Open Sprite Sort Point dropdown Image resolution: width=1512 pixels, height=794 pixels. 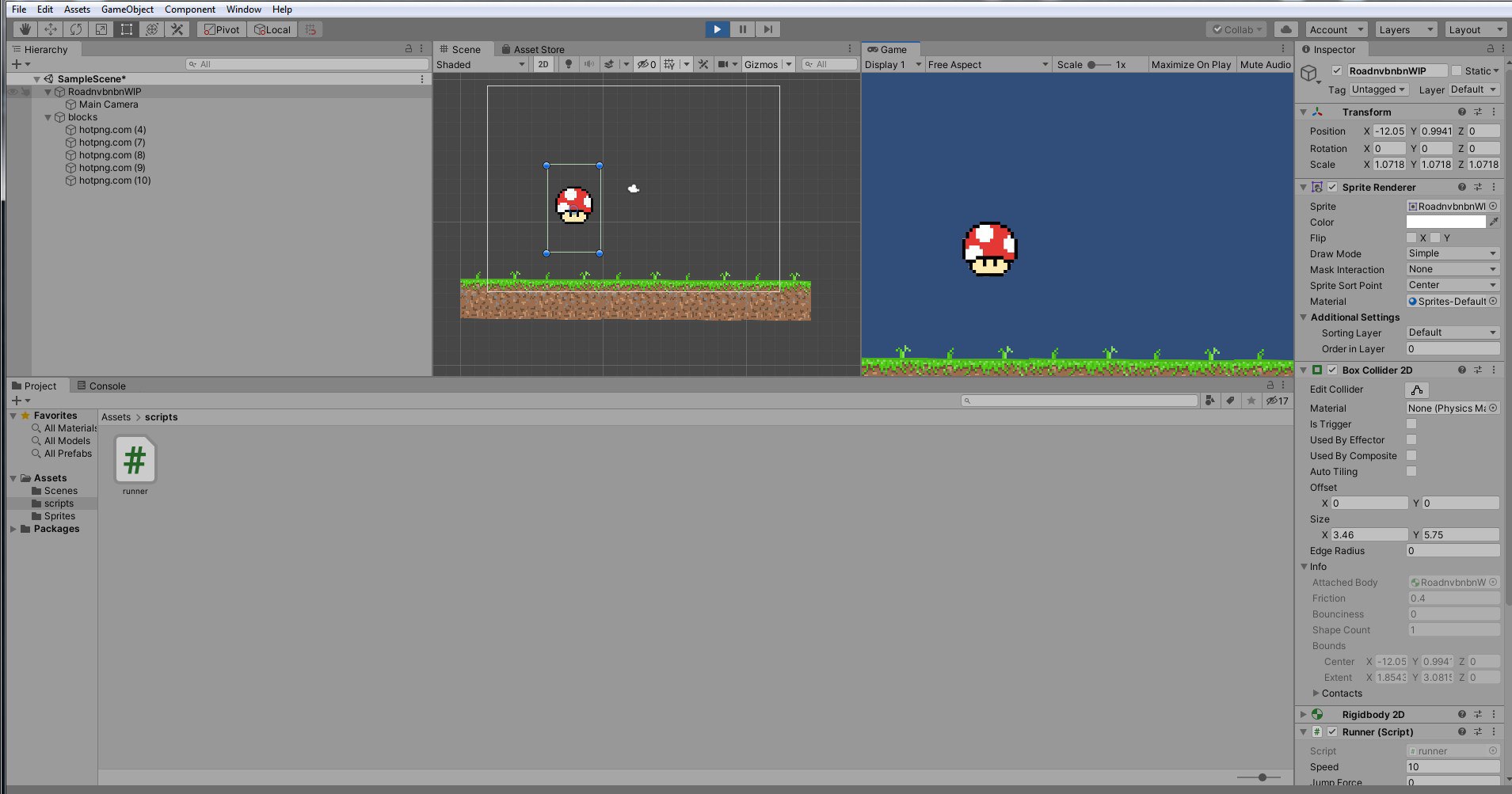pos(1453,285)
